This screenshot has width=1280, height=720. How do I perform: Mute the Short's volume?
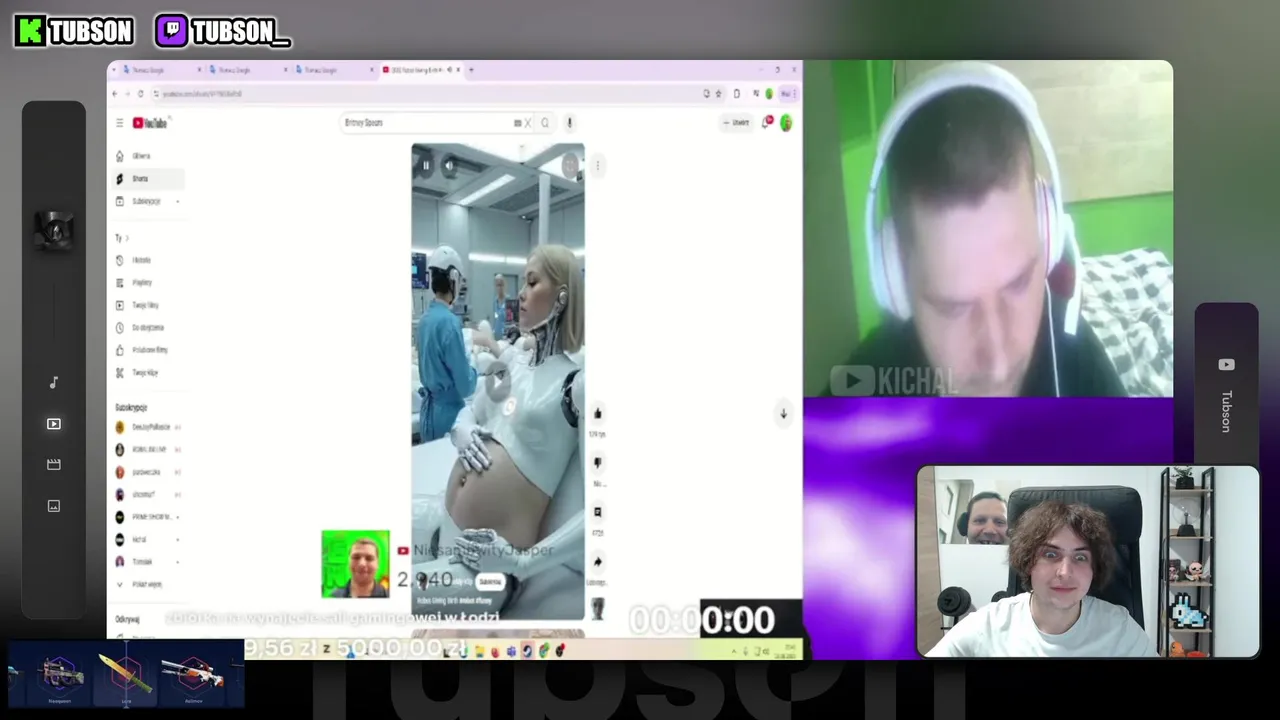[x=449, y=165]
